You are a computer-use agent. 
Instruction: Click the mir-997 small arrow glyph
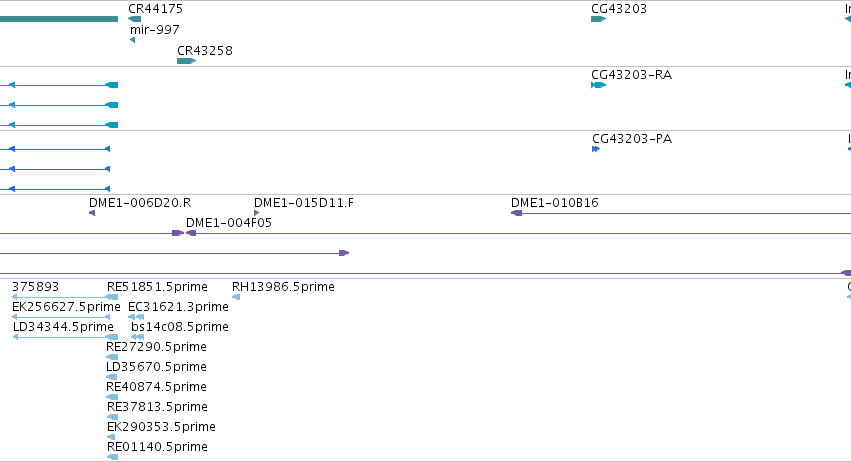point(132,40)
